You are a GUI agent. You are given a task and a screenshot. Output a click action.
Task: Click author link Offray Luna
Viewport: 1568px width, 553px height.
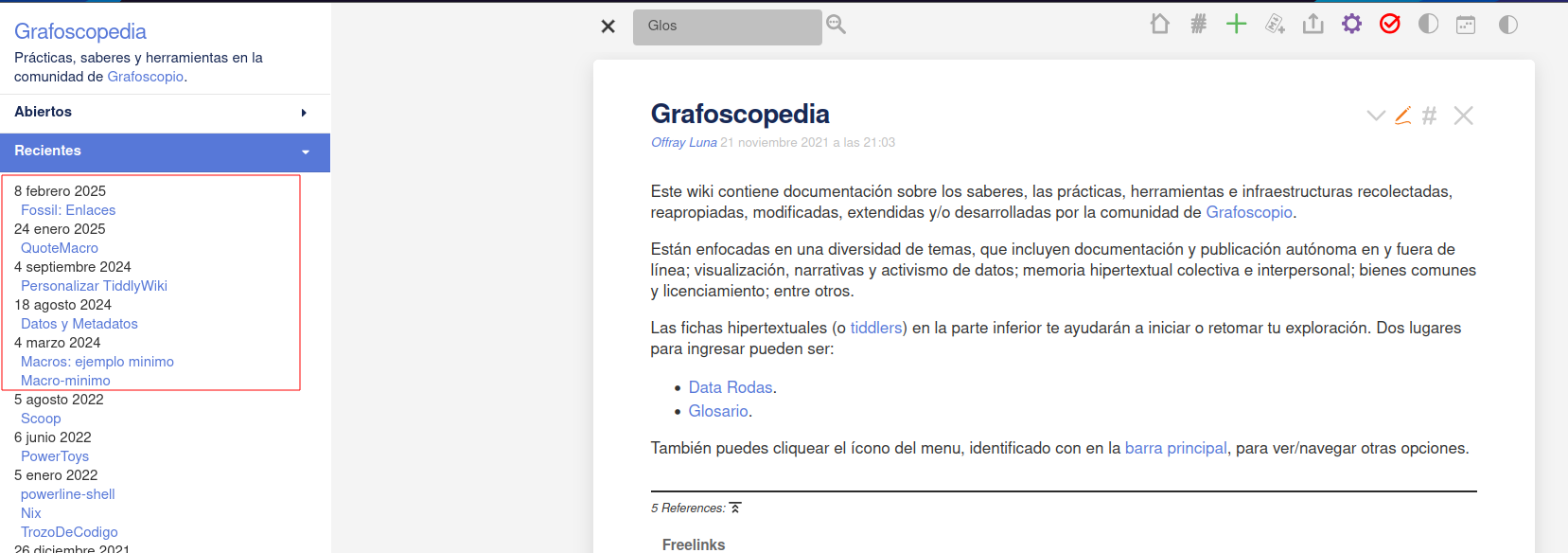pos(684,143)
